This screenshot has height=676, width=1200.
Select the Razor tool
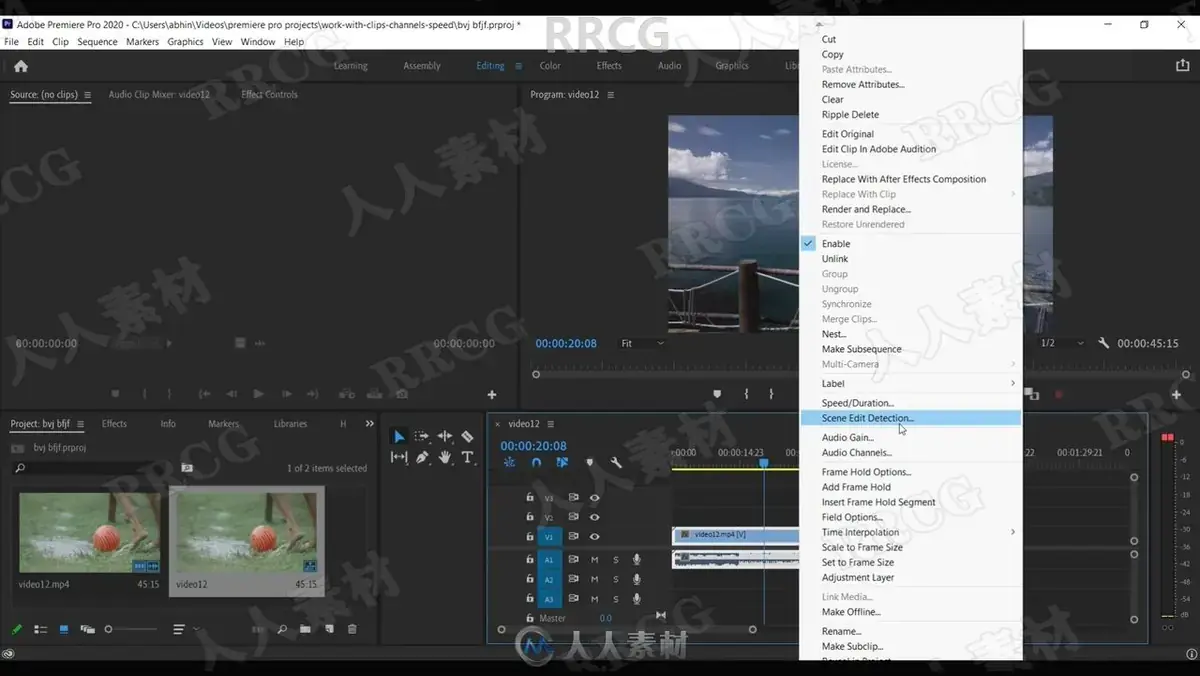(467, 437)
